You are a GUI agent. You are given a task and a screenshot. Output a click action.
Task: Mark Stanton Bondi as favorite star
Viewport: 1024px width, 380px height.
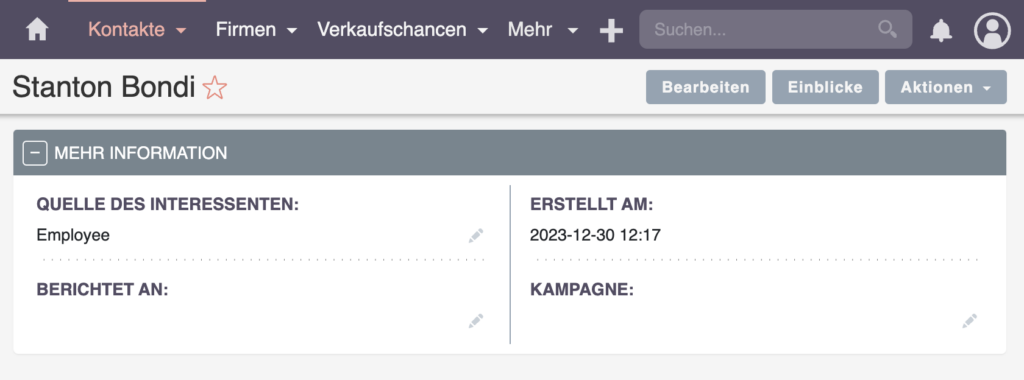pyautogui.click(x=214, y=87)
